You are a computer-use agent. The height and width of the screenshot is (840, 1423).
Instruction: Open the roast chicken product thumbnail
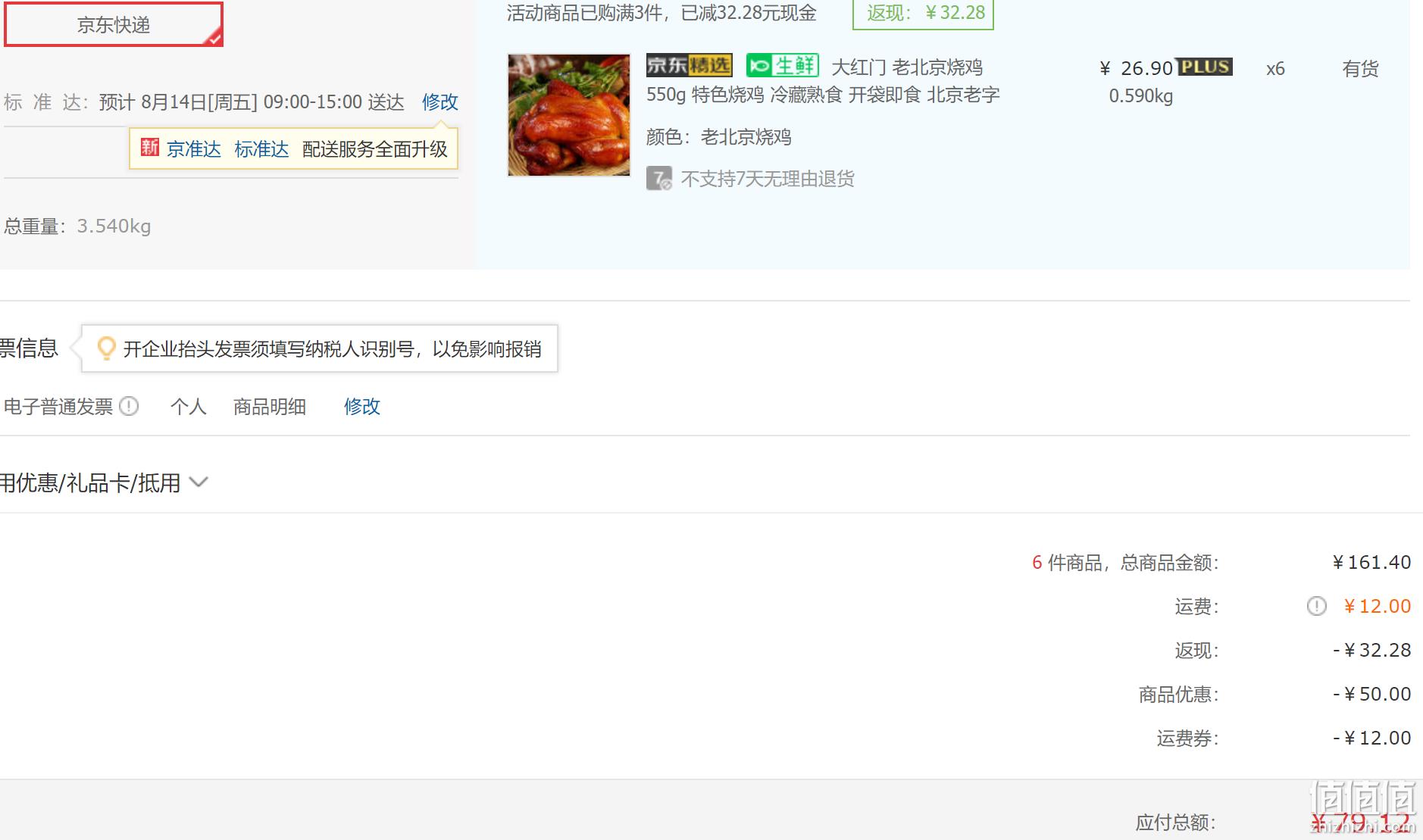point(569,115)
